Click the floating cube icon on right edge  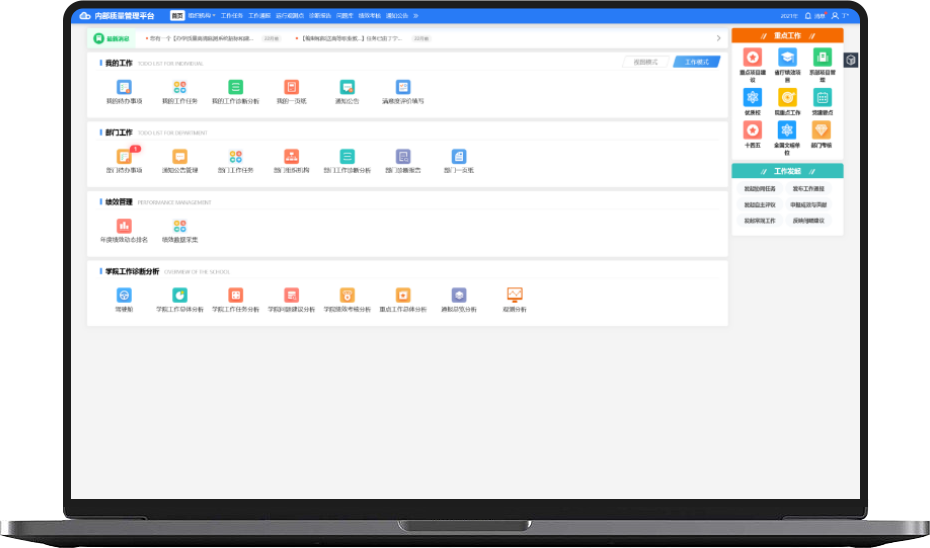(850, 60)
